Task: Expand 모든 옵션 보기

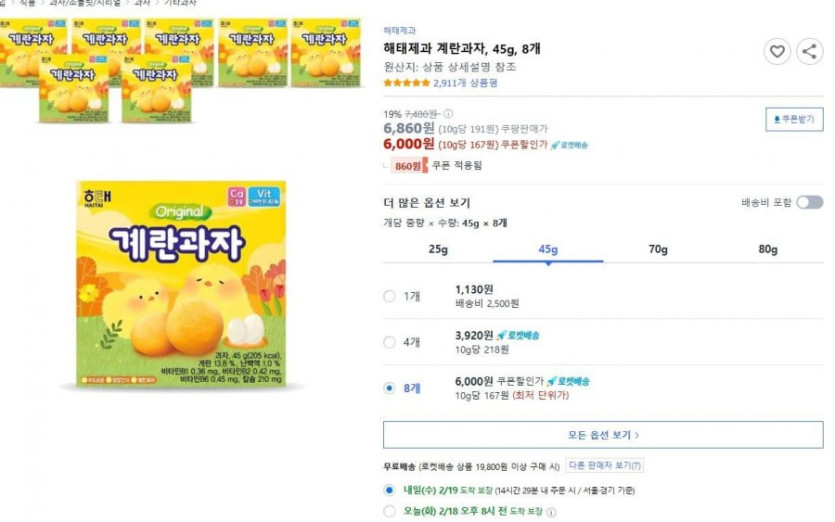Action: (603, 435)
